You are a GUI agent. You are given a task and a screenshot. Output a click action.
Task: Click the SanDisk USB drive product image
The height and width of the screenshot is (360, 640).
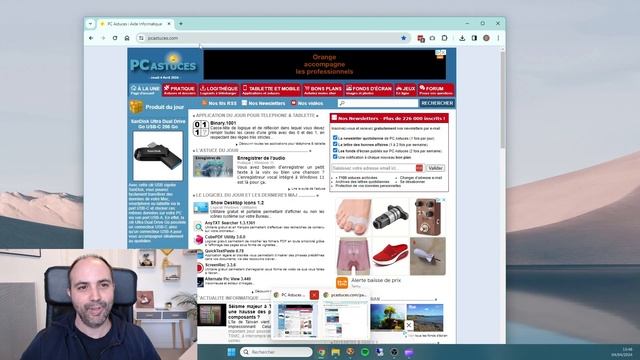point(158,156)
